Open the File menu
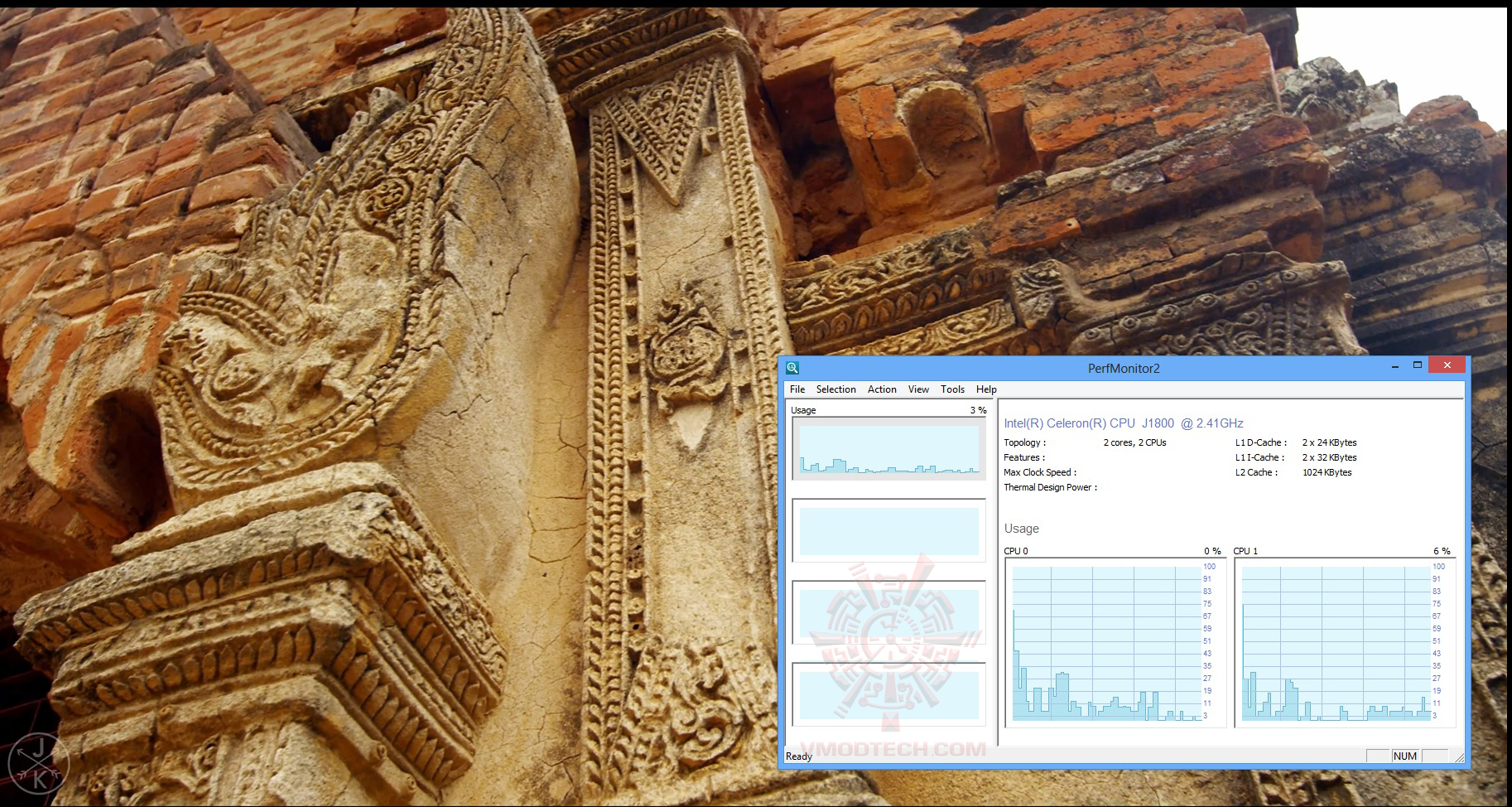Viewport: 1512px width, 807px height. click(x=797, y=389)
